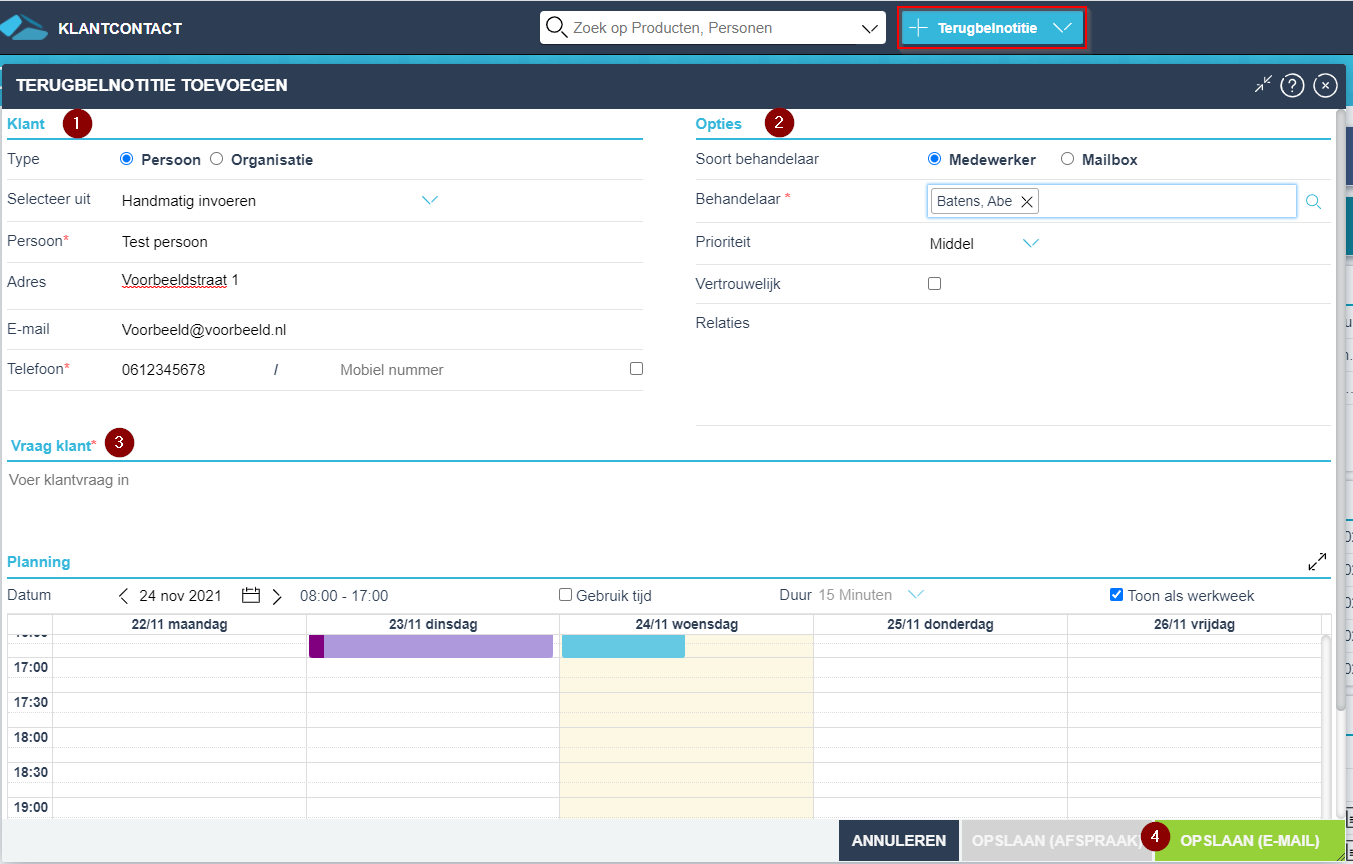
Task: Open the calendar date picker icon
Action: pyautogui.click(x=251, y=596)
